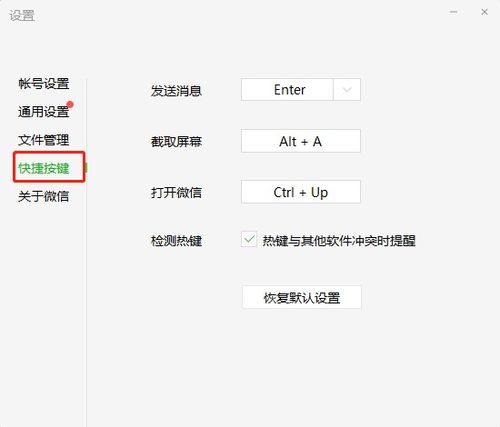Switch to 通用设置 general settings

click(44, 111)
